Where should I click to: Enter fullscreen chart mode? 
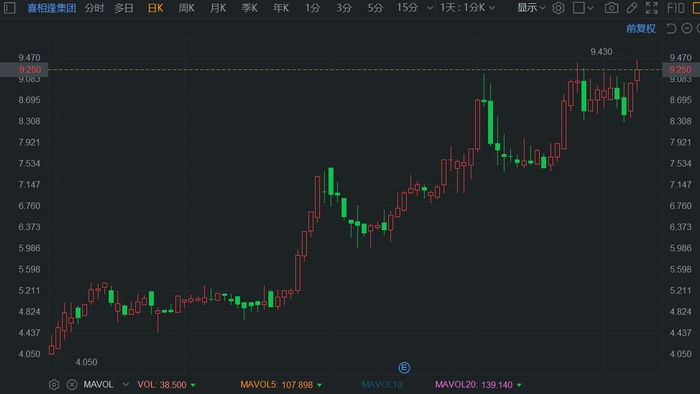point(652,8)
